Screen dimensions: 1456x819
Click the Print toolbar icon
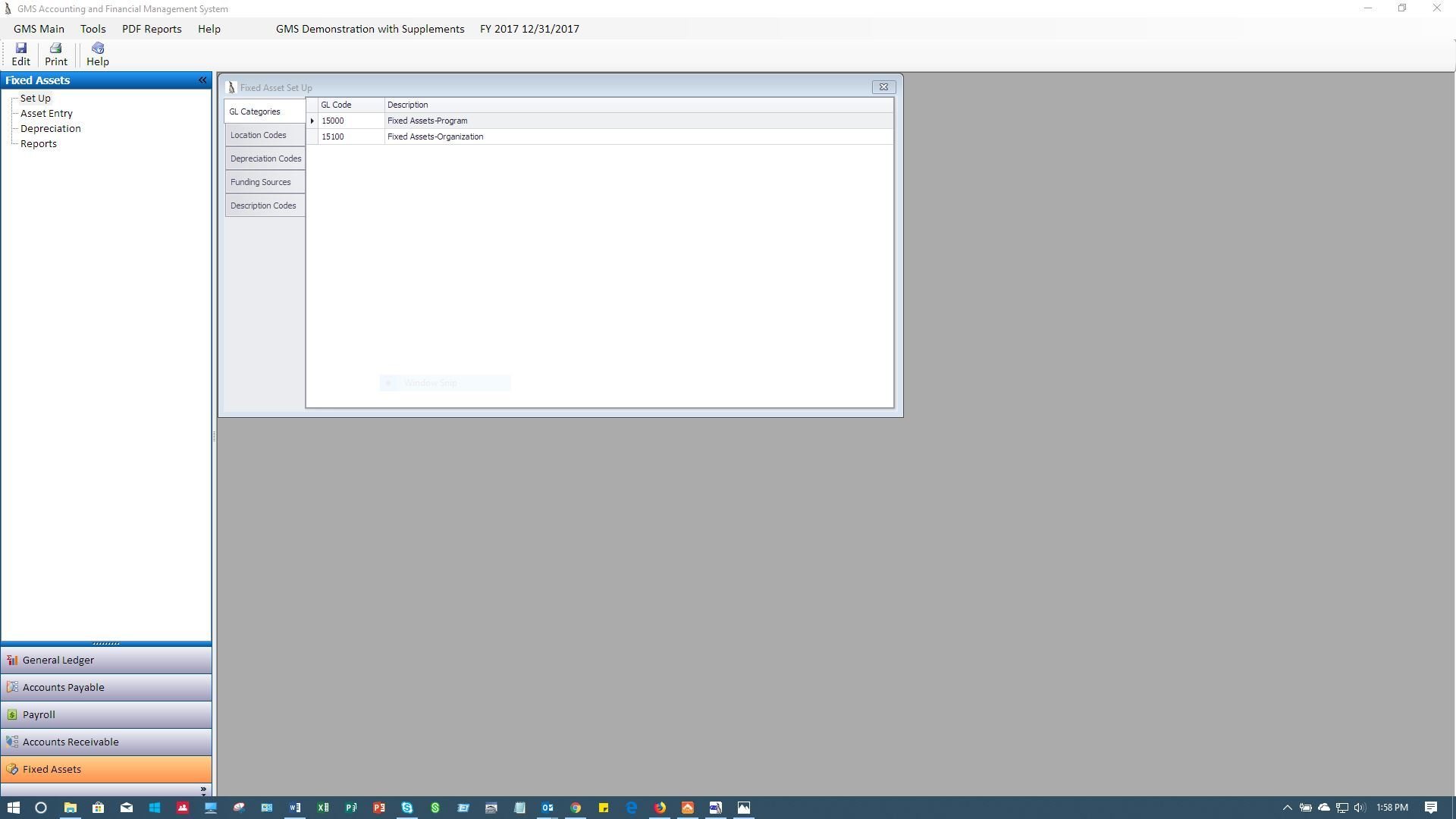point(55,54)
